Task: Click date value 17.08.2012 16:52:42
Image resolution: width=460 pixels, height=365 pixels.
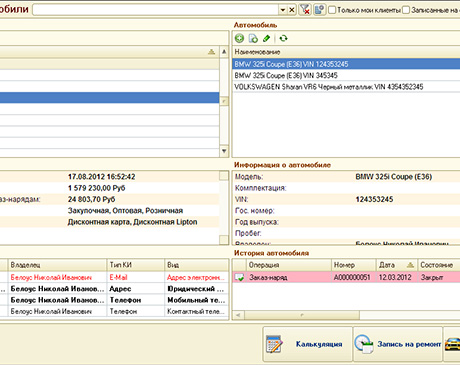Action: (102, 177)
